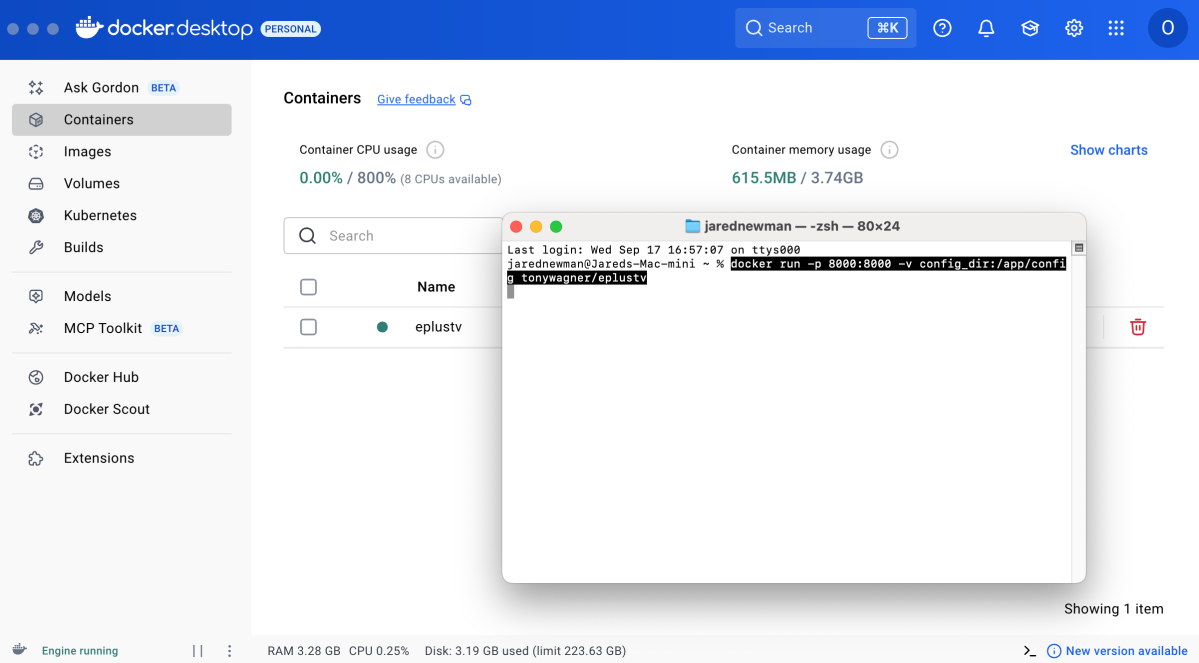Click the Volumes drive icon
Image resolution: width=1199 pixels, height=663 pixels.
pyautogui.click(x=36, y=184)
